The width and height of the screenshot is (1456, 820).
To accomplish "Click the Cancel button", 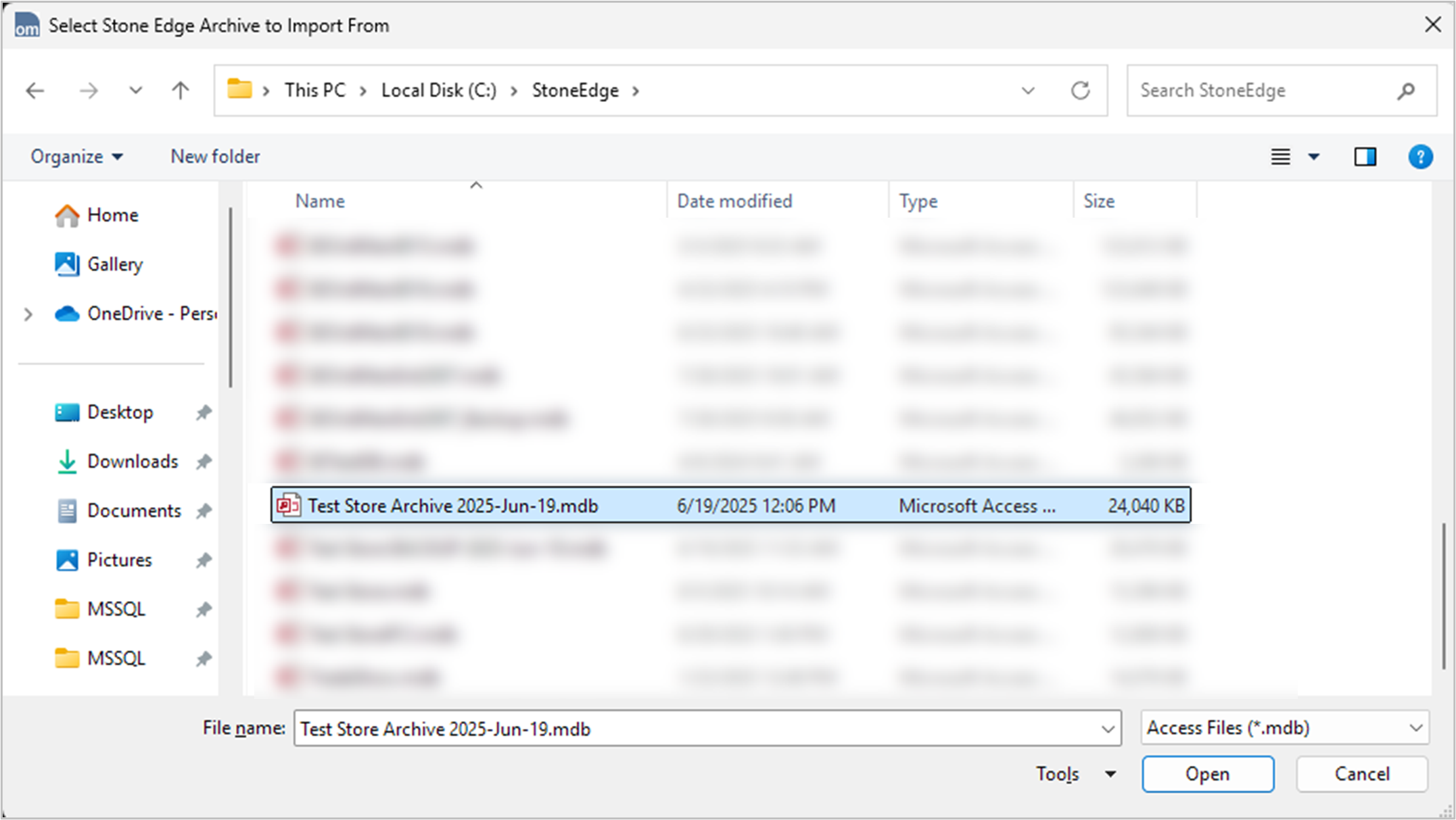I will pos(1362,774).
